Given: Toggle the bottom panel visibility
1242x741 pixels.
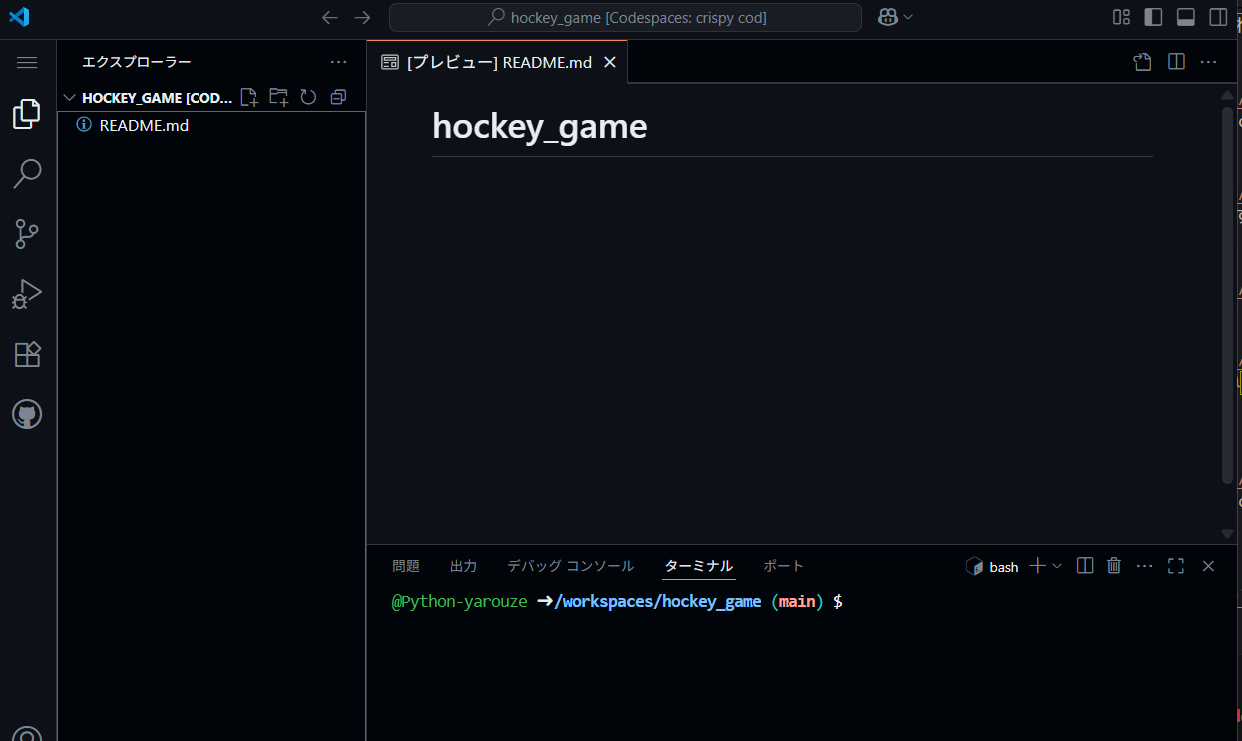Looking at the screenshot, I should tap(1186, 17).
